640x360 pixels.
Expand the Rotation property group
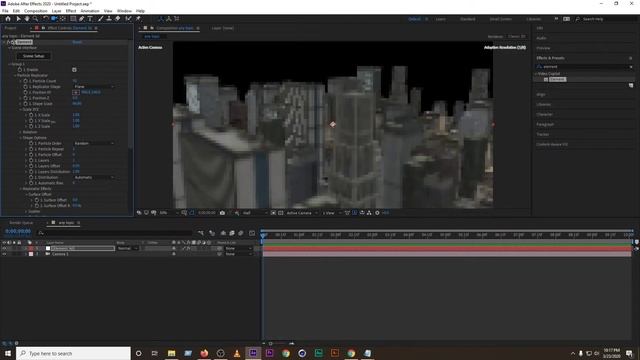20,132
